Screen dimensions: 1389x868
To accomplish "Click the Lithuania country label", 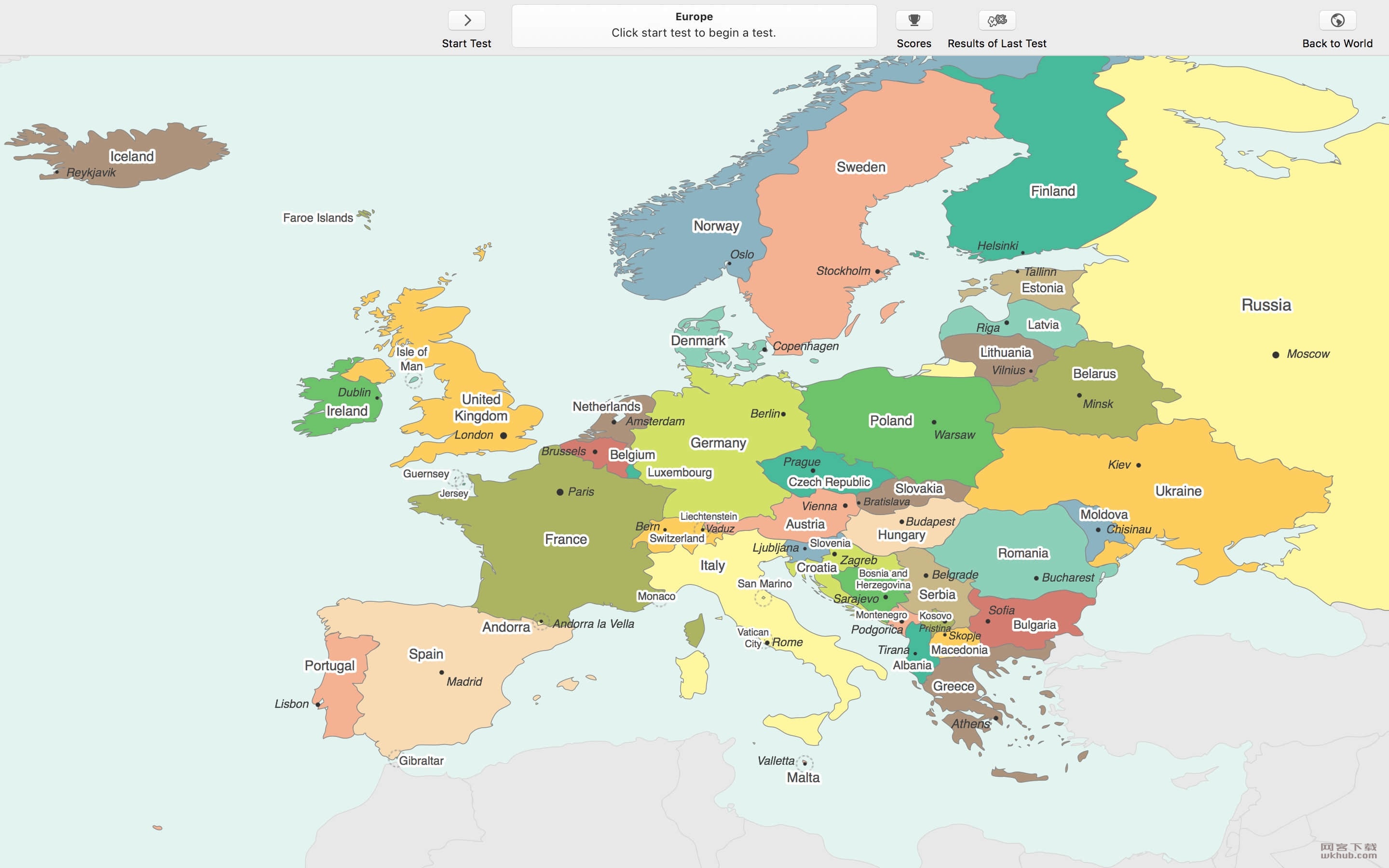I will 1006,353.
